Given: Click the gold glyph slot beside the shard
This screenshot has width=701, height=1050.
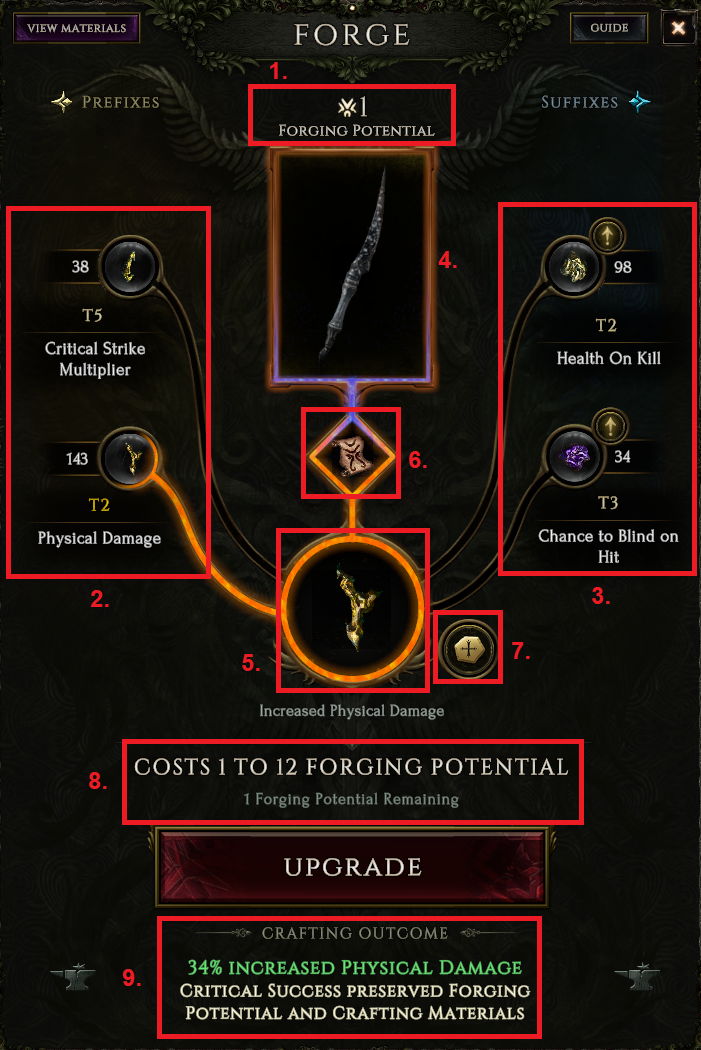Looking at the screenshot, I should (x=469, y=649).
